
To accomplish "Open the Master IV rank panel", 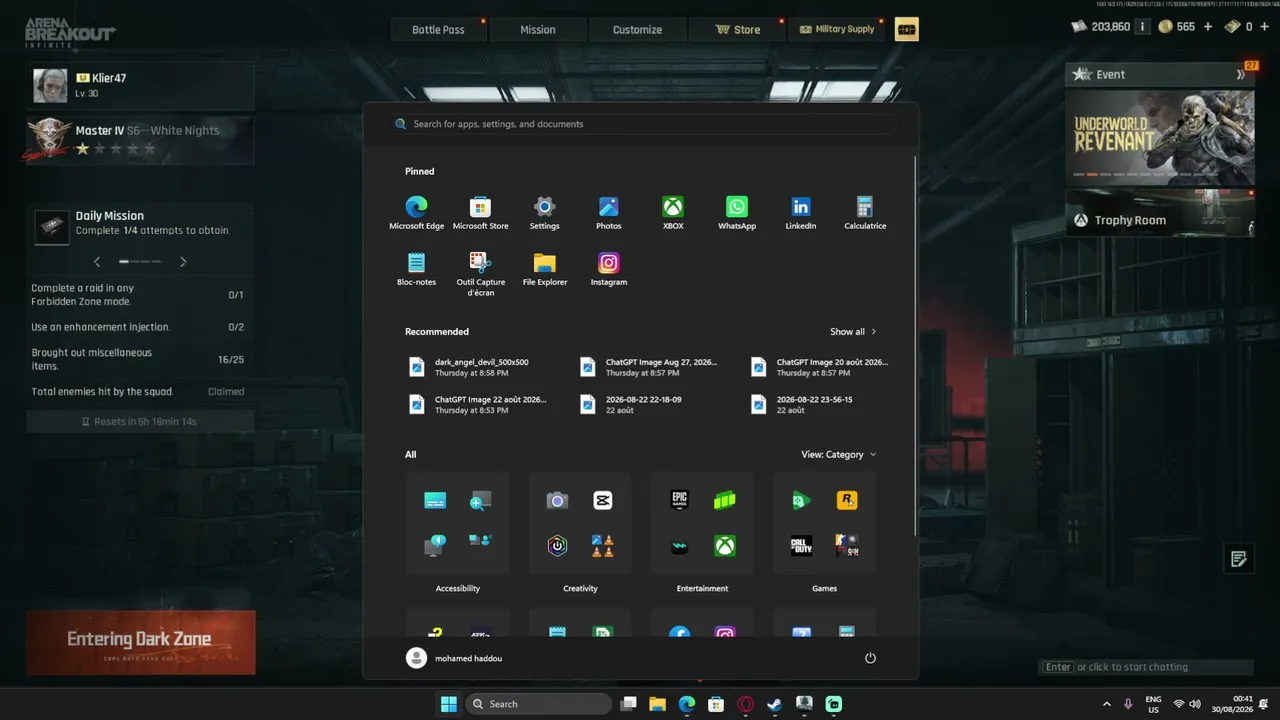I will [140, 140].
